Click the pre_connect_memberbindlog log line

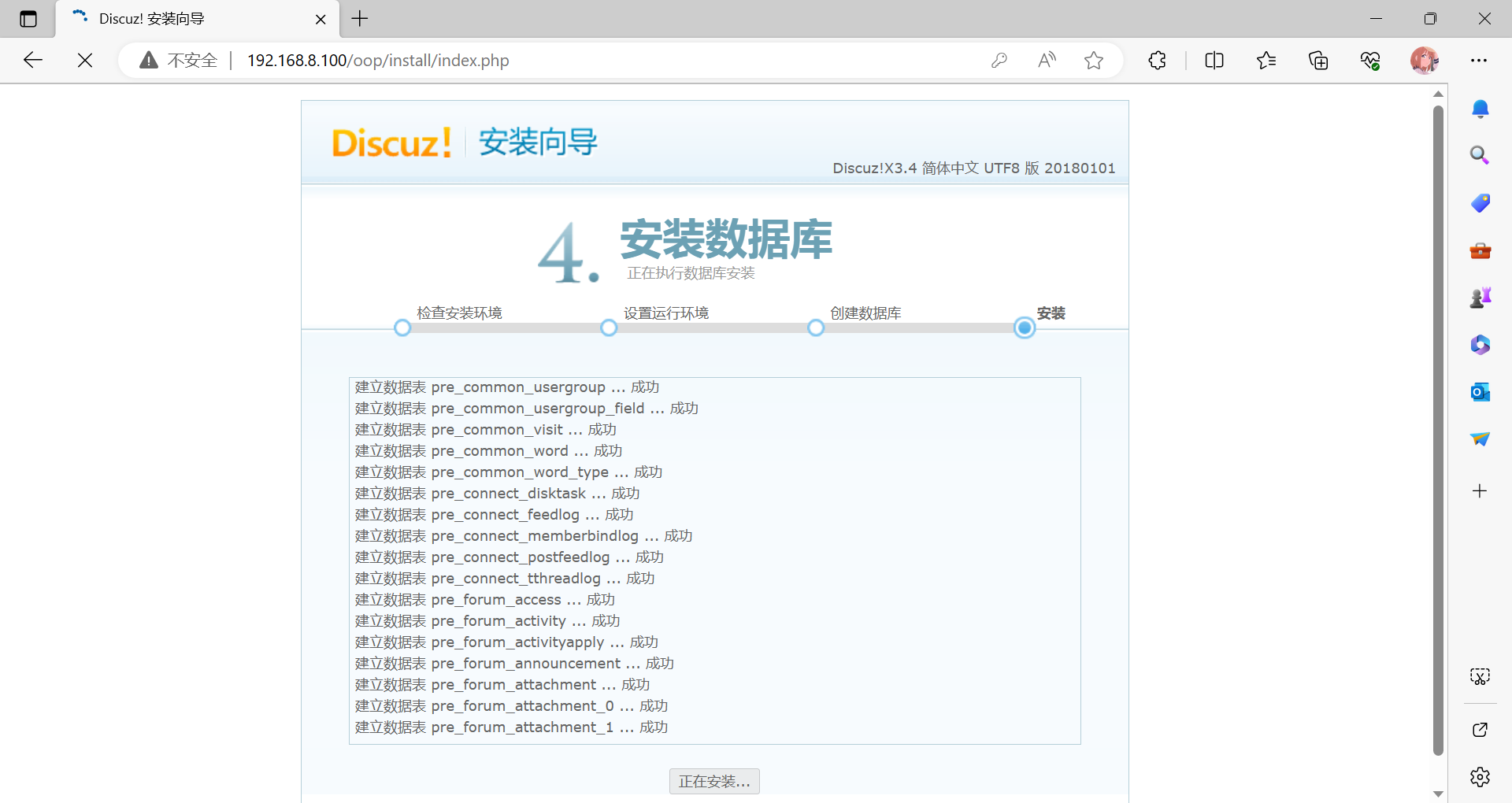point(524,535)
